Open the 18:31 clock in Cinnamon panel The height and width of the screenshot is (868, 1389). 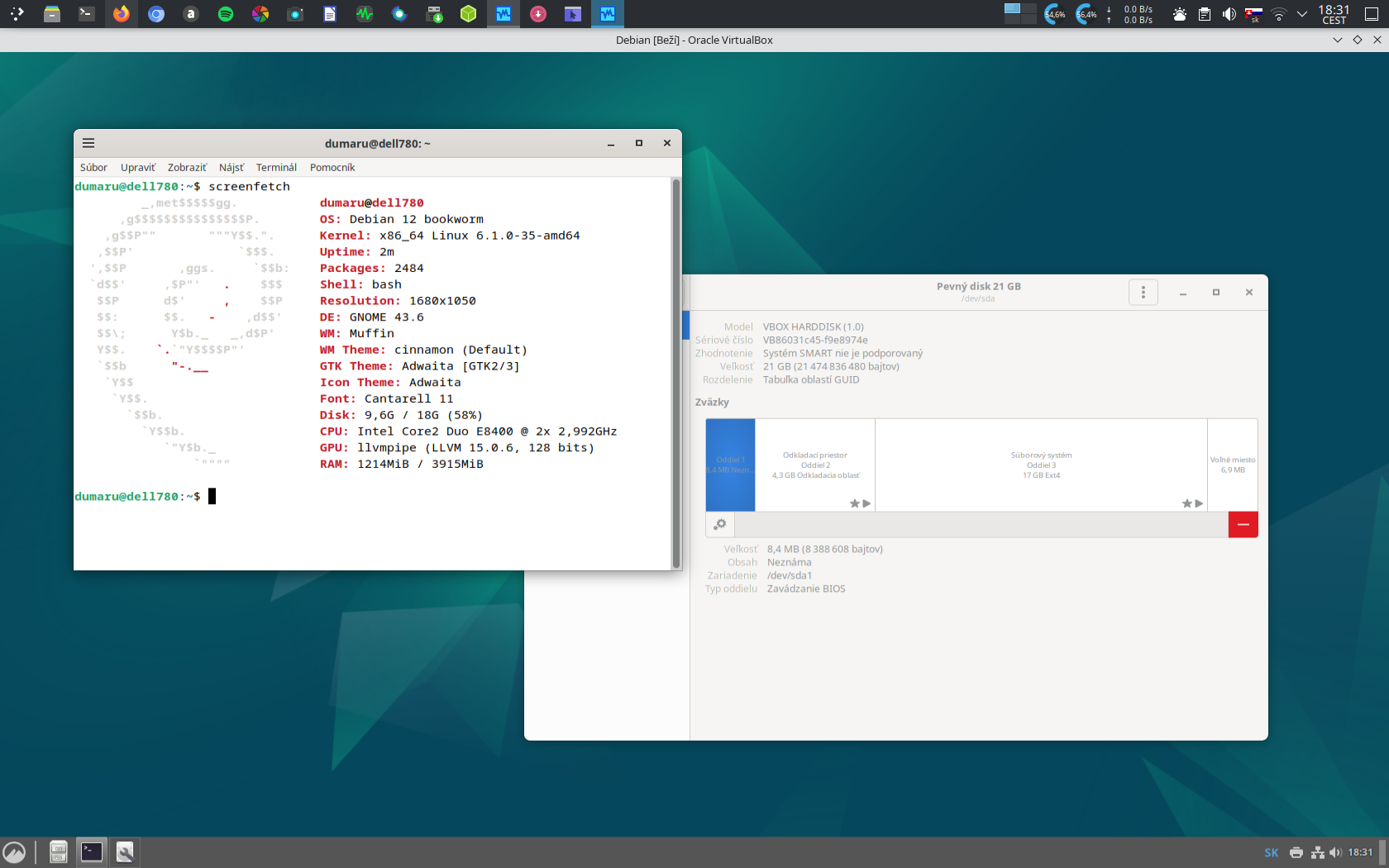point(1360,852)
